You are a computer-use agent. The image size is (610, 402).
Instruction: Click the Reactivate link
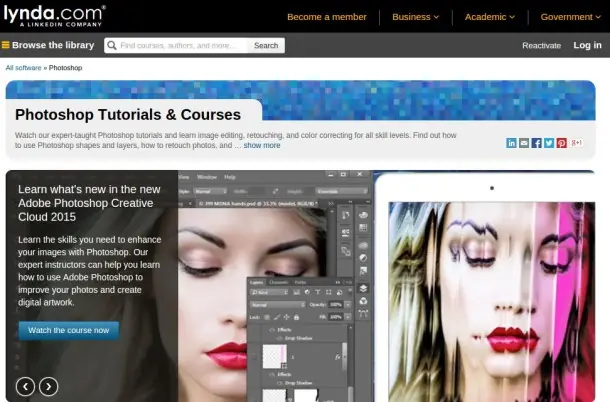click(x=542, y=46)
